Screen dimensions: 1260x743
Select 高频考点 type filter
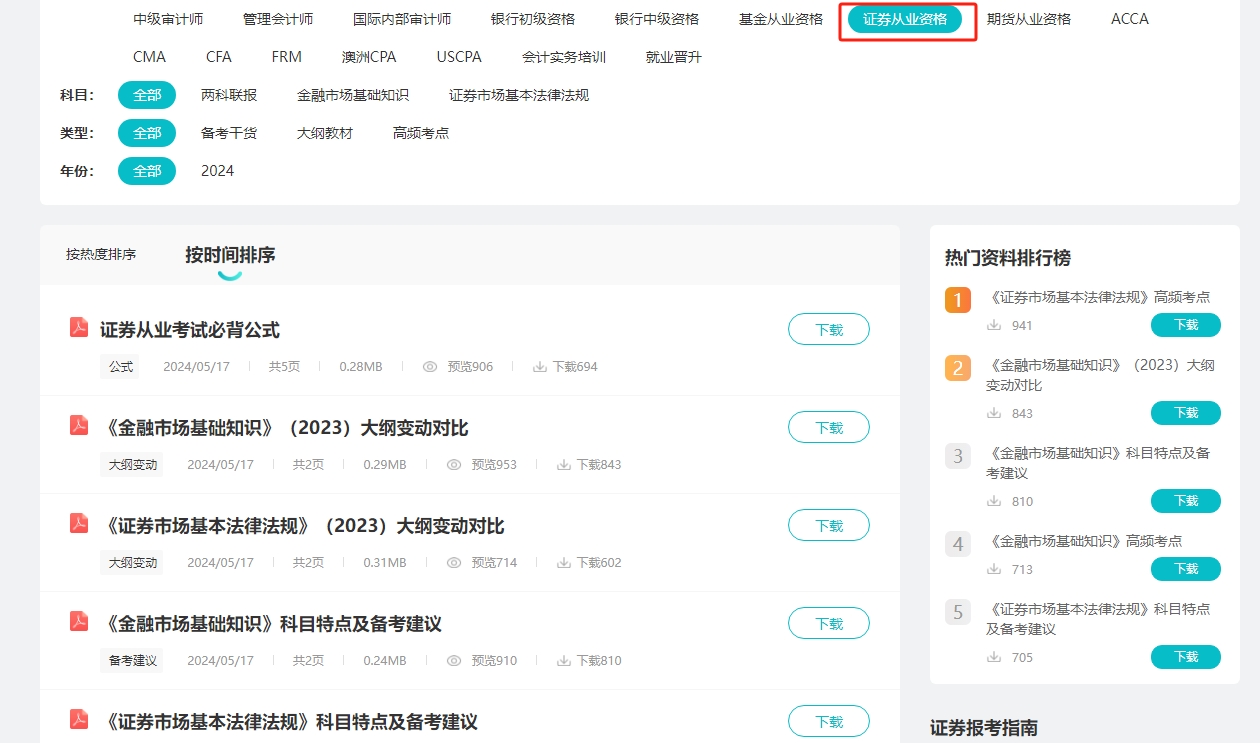click(421, 133)
